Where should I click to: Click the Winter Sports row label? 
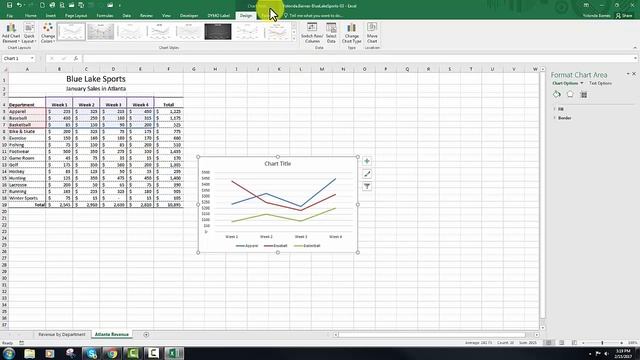pyautogui.click(x=27, y=198)
